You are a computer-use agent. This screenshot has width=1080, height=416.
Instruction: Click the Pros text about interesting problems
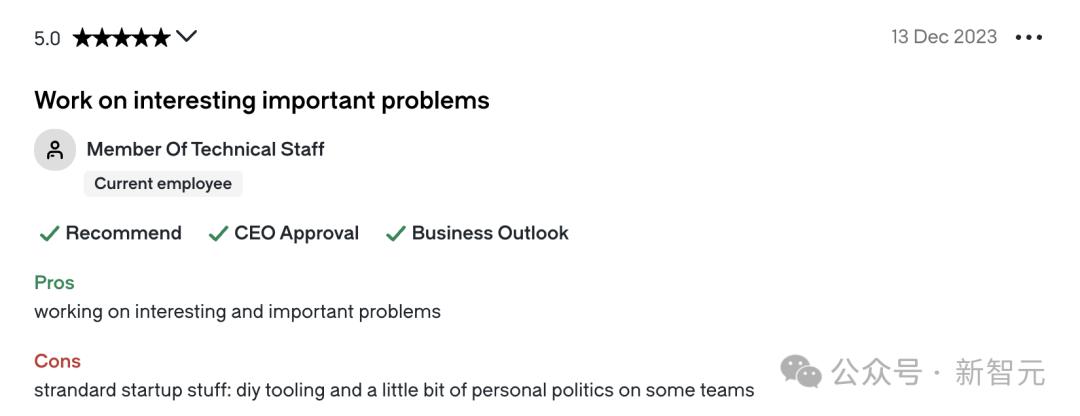[237, 311]
